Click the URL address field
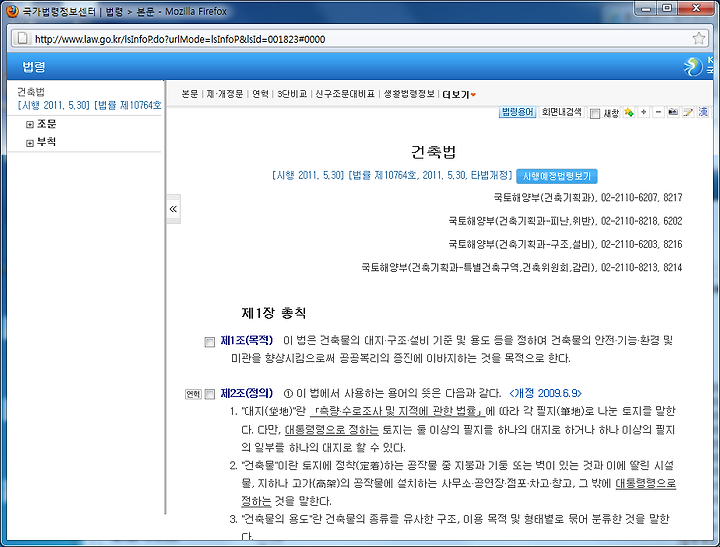720x547 pixels. tap(360, 39)
